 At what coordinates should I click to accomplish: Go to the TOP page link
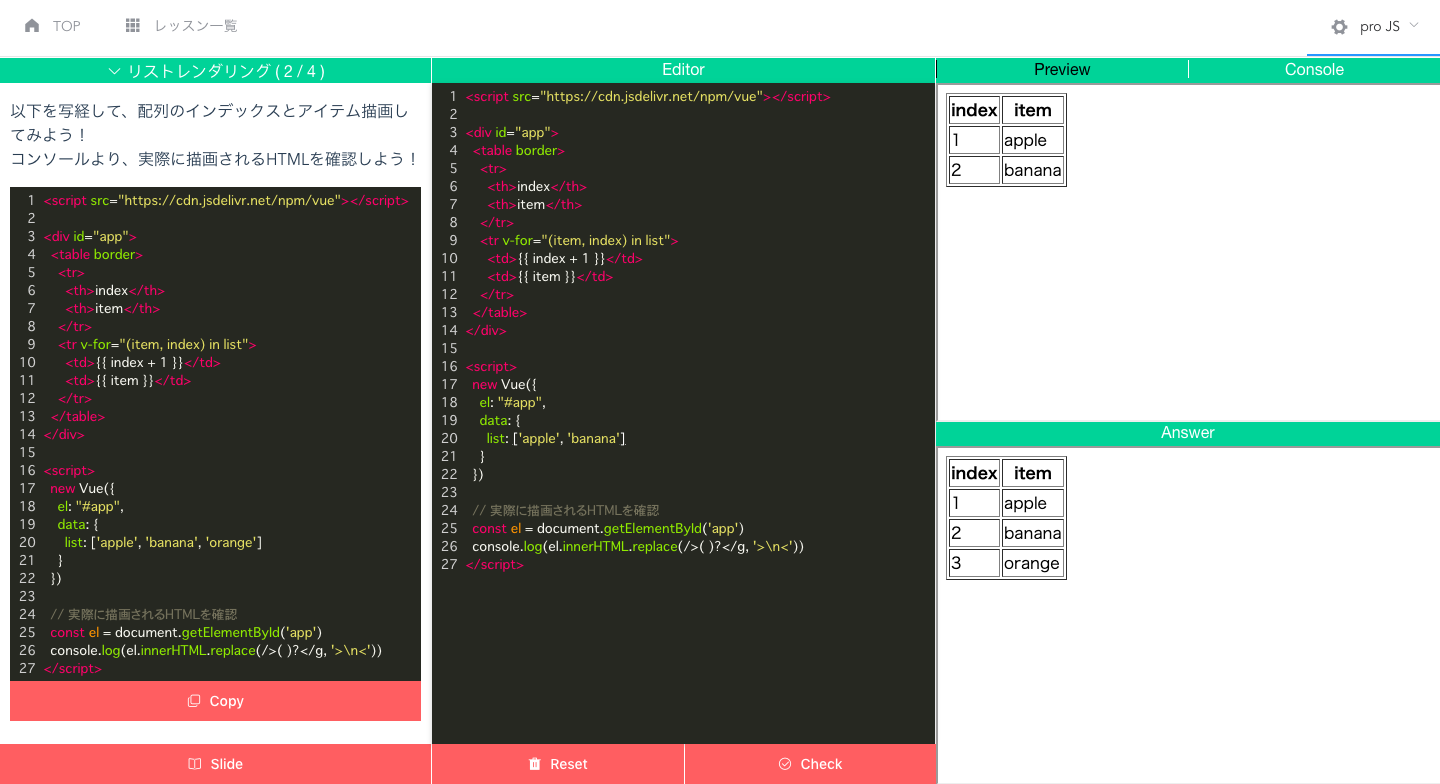pyautogui.click(x=66, y=26)
